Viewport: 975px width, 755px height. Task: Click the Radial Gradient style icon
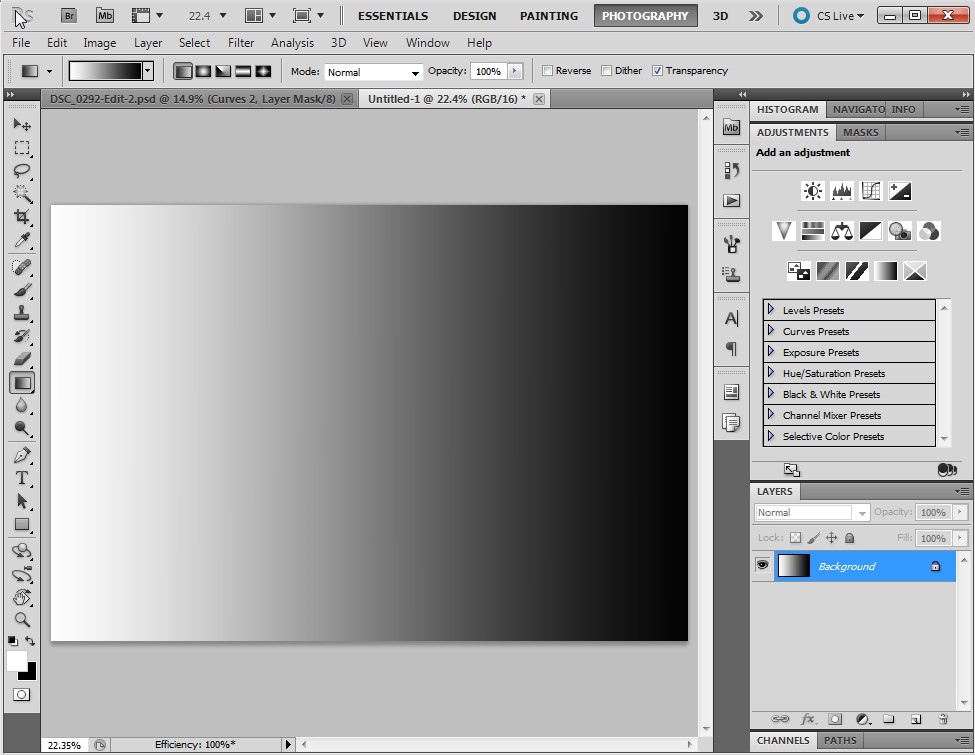coord(203,72)
